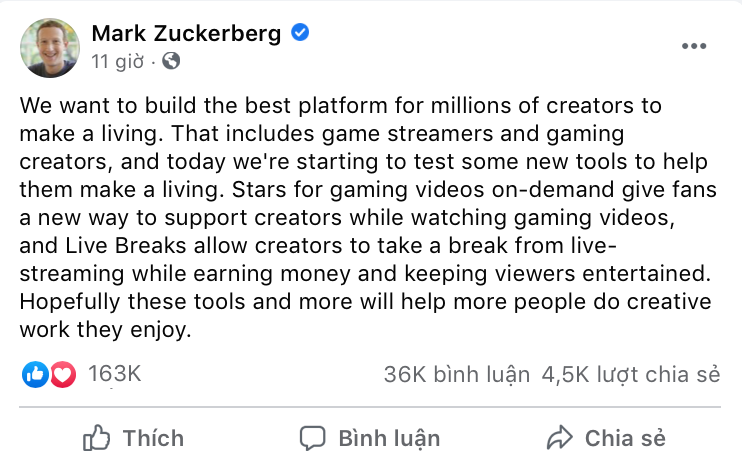Click the speech bubble comment icon

313,438
